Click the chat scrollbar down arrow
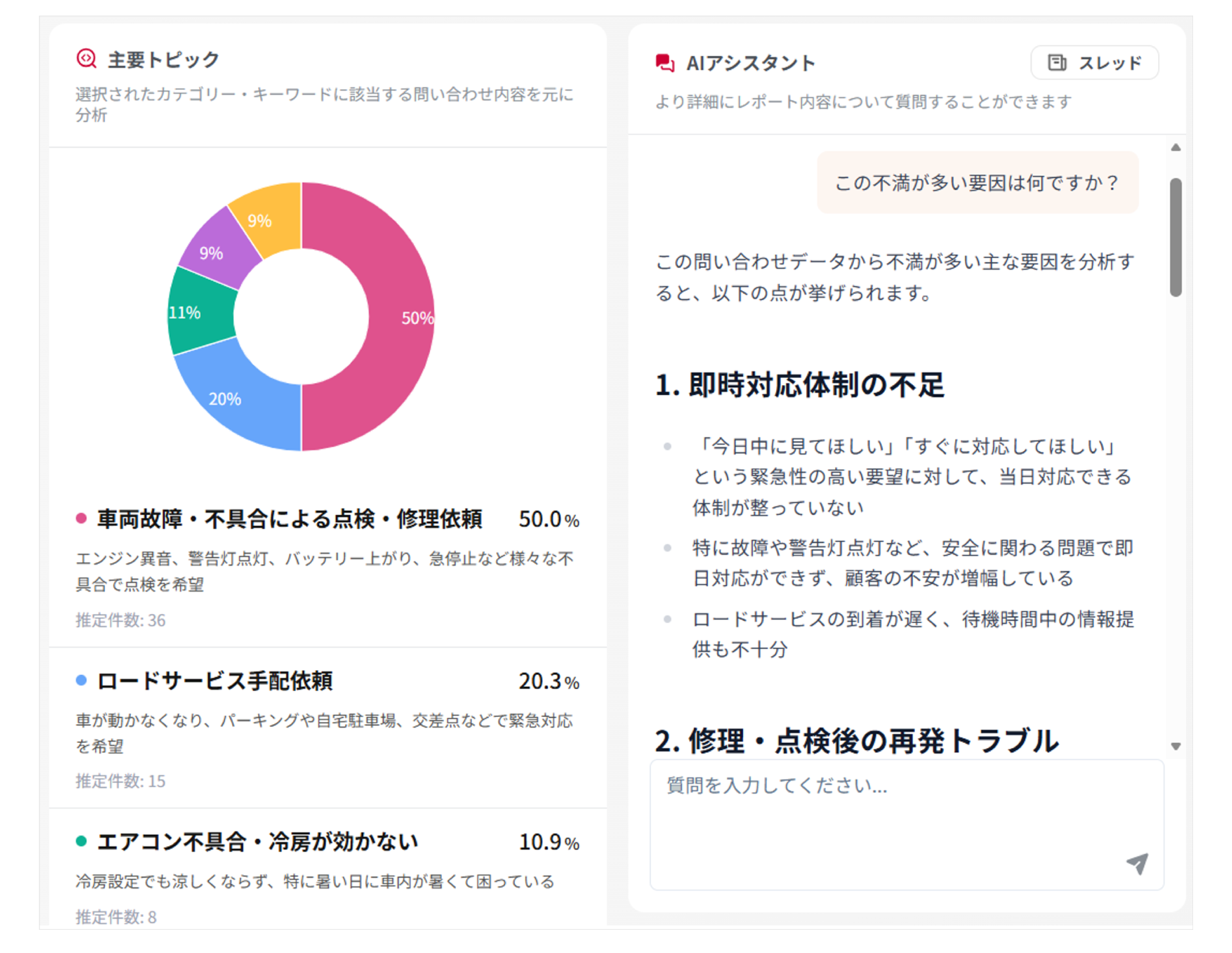This screenshot has height=953, width=1232. pyautogui.click(x=1176, y=746)
